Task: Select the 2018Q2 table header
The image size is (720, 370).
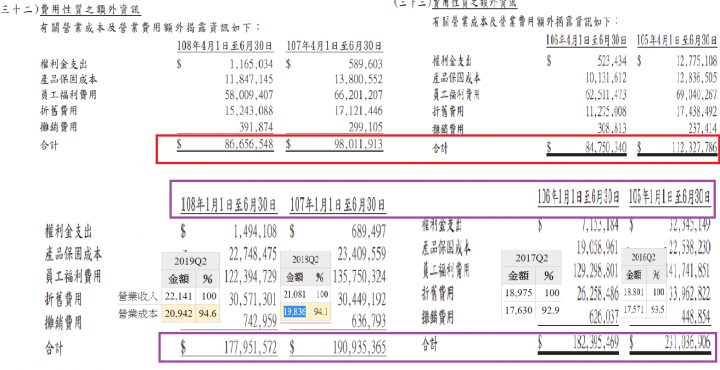Action: click(x=305, y=260)
